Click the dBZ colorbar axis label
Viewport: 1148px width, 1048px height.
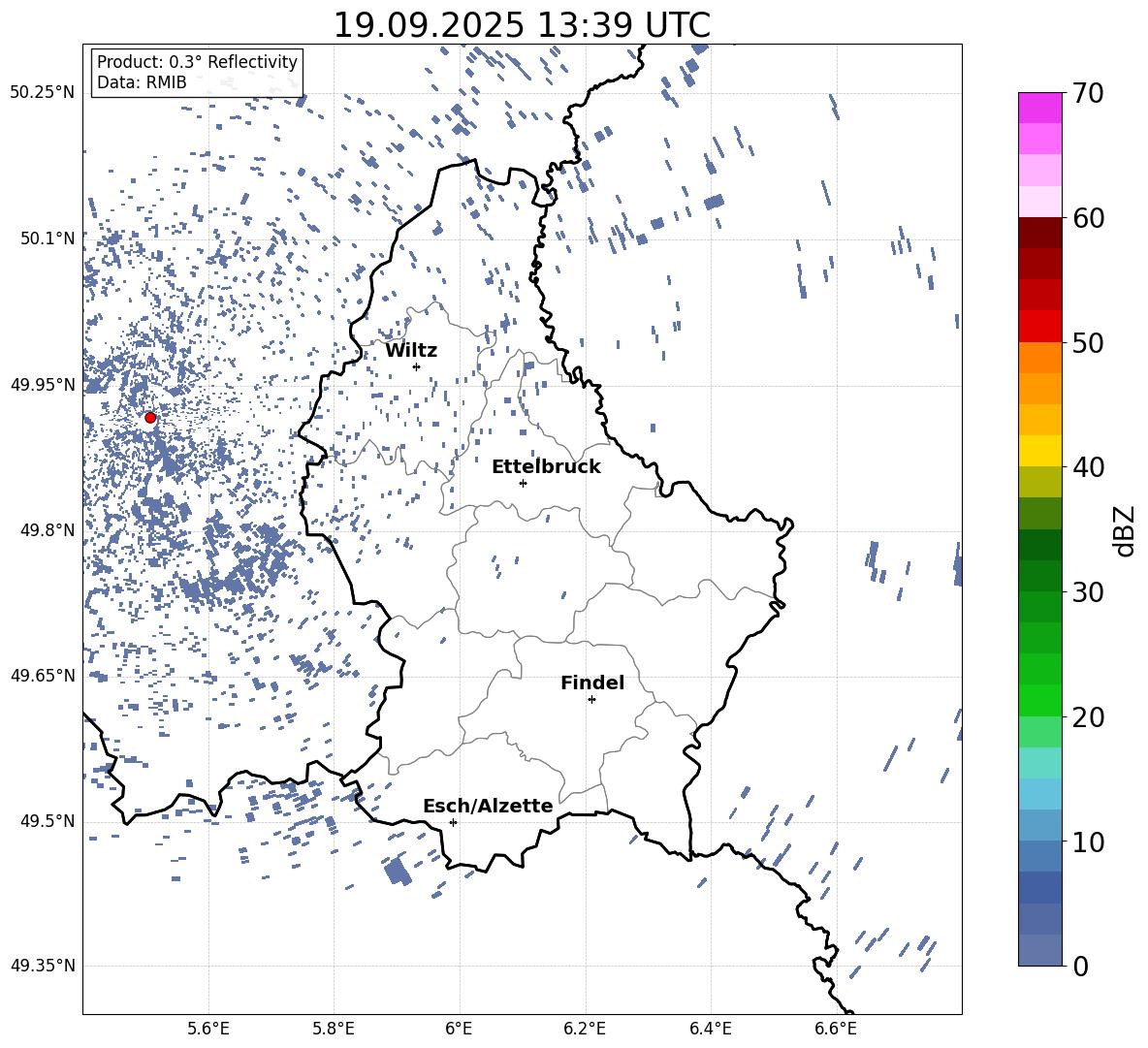pyautogui.click(x=1124, y=530)
